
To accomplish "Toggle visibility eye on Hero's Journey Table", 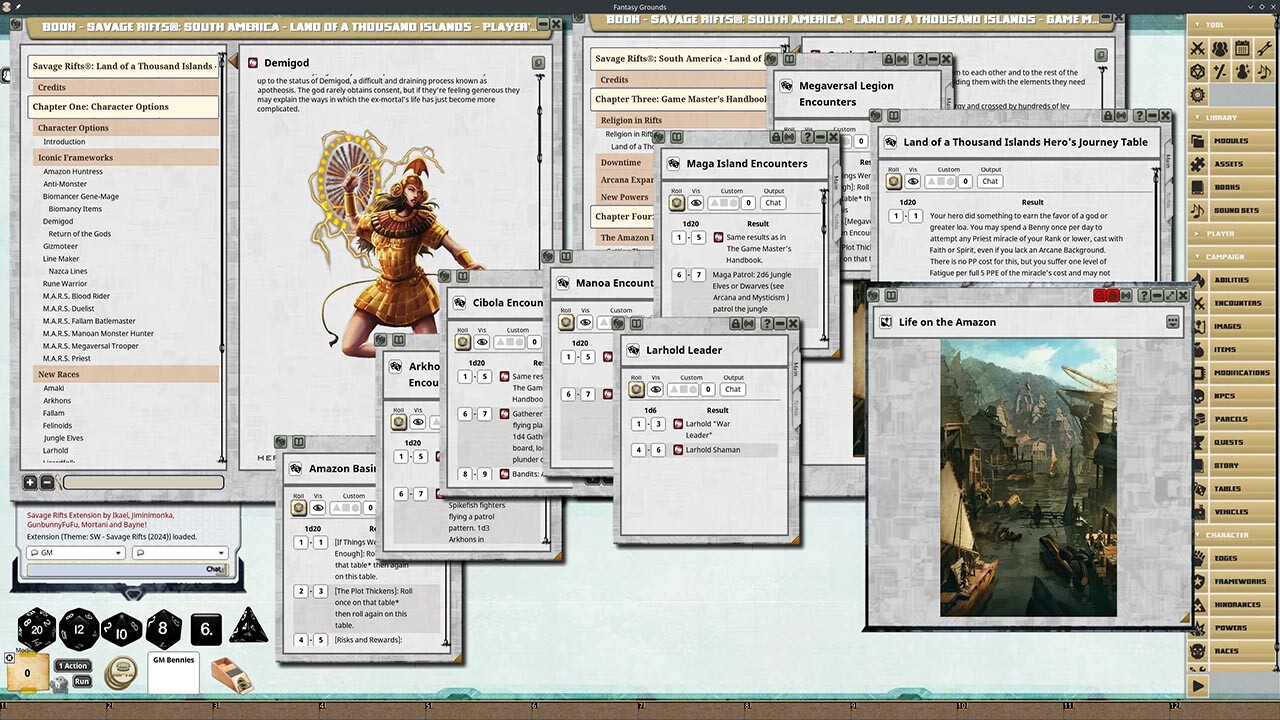I will coord(913,180).
